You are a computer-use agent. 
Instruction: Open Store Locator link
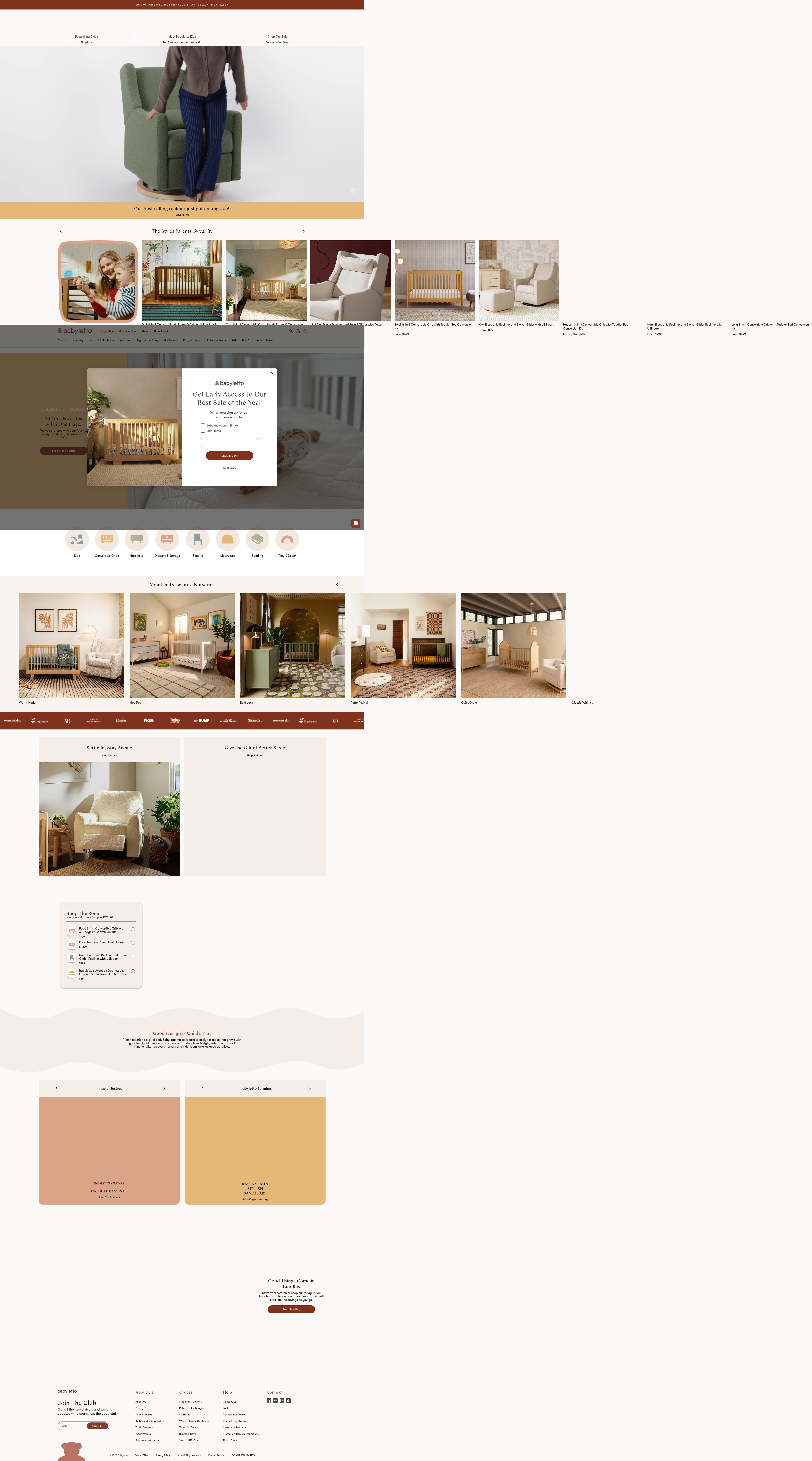tap(162, 331)
